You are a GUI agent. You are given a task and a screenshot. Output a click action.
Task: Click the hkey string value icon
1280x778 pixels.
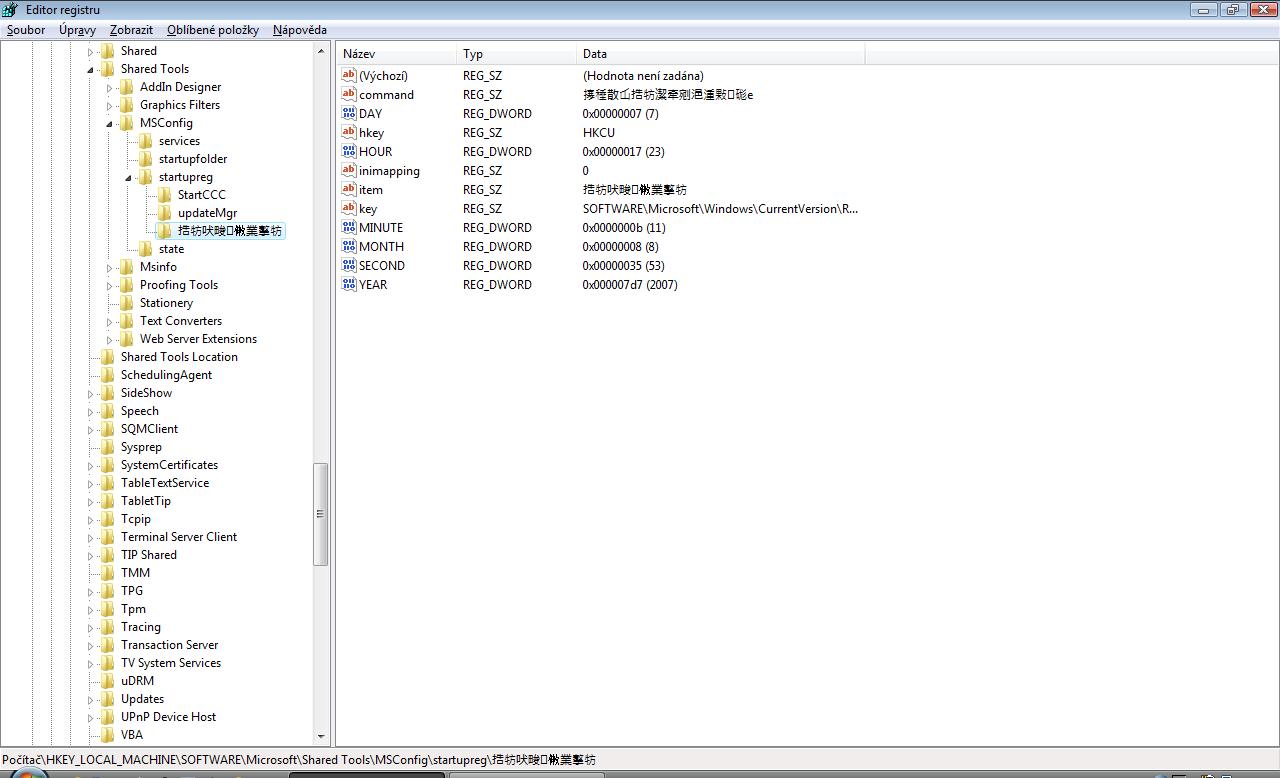[349, 133]
